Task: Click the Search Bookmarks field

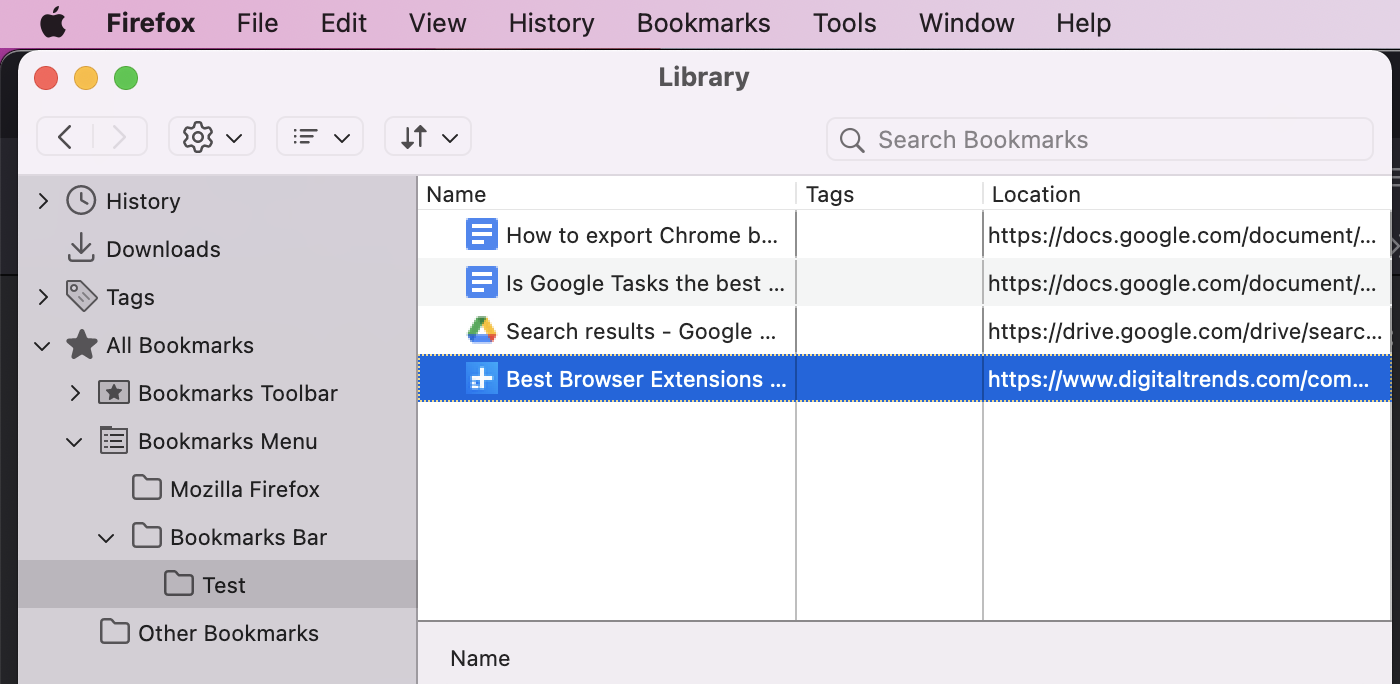Action: point(1100,140)
